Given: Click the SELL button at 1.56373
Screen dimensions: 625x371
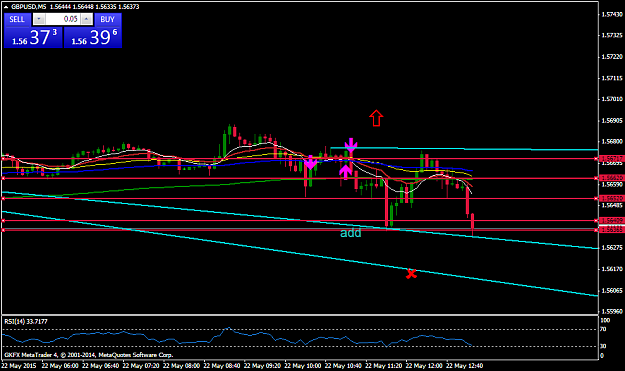Looking at the screenshot, I should coord(33,31).
